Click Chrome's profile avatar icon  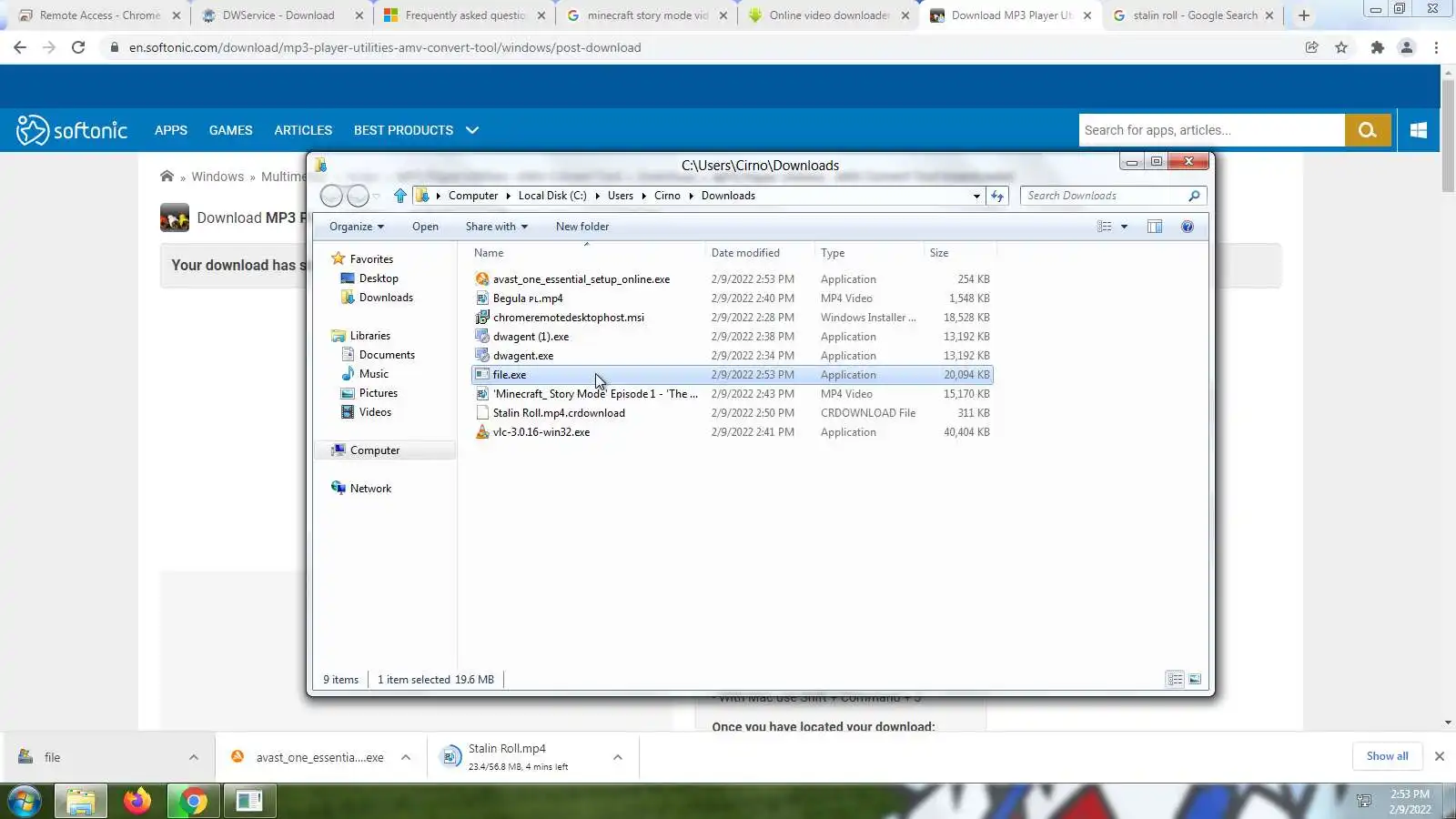click(x=1407, y=47)
